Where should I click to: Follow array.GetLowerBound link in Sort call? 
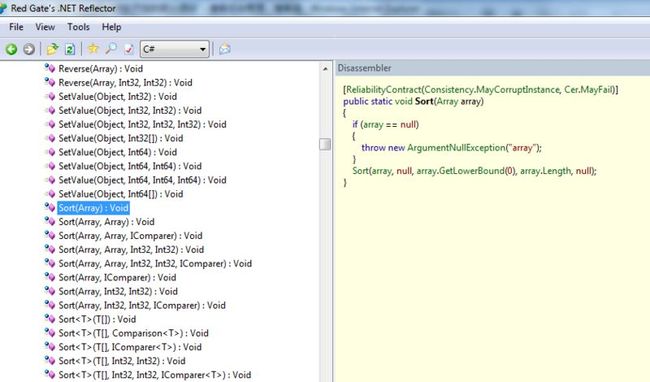(460, 171)
